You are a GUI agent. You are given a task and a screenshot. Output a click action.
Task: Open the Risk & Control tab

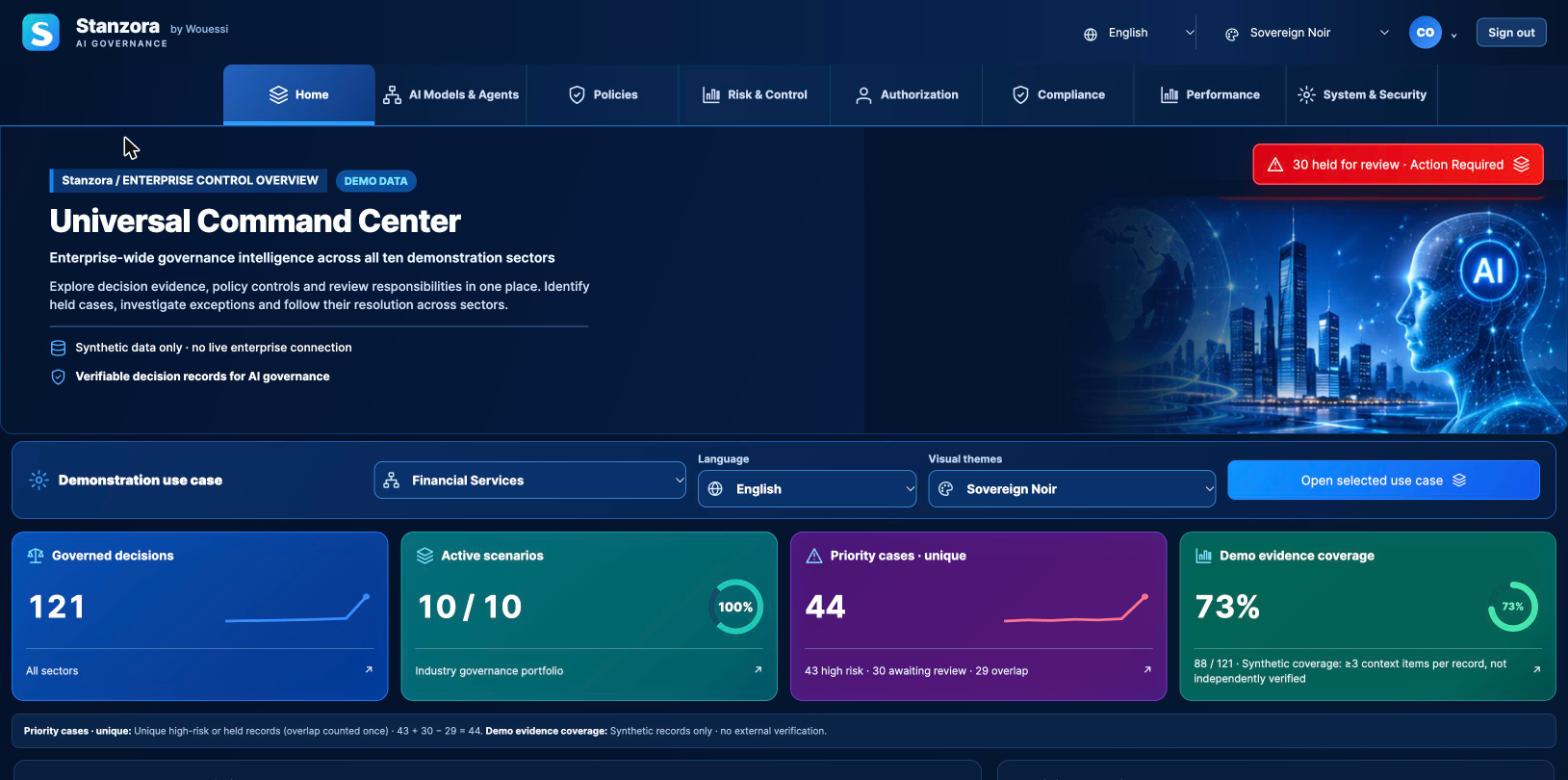(x=755, y=95)
